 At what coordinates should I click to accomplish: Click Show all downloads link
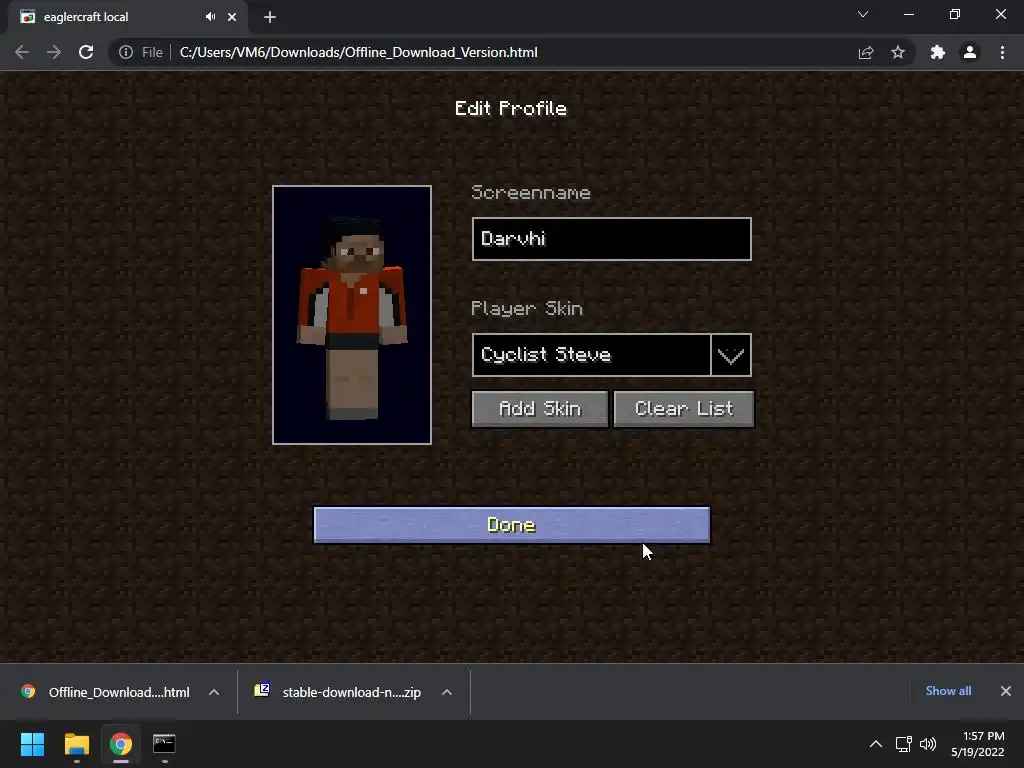click(x=948, y=691)
